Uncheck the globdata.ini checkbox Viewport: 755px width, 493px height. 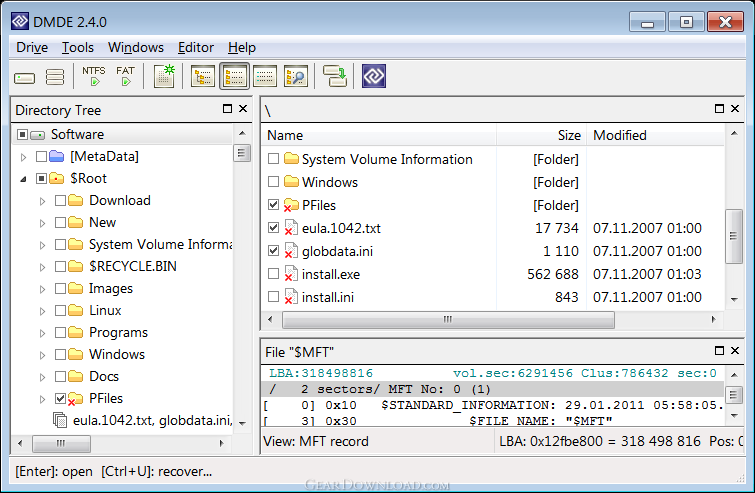[273, 250]
